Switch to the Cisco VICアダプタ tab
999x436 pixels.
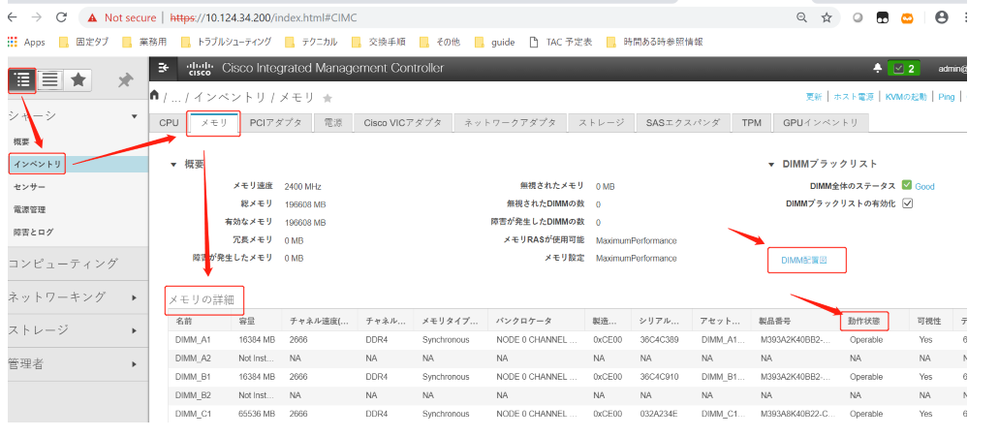pos(403,122)
